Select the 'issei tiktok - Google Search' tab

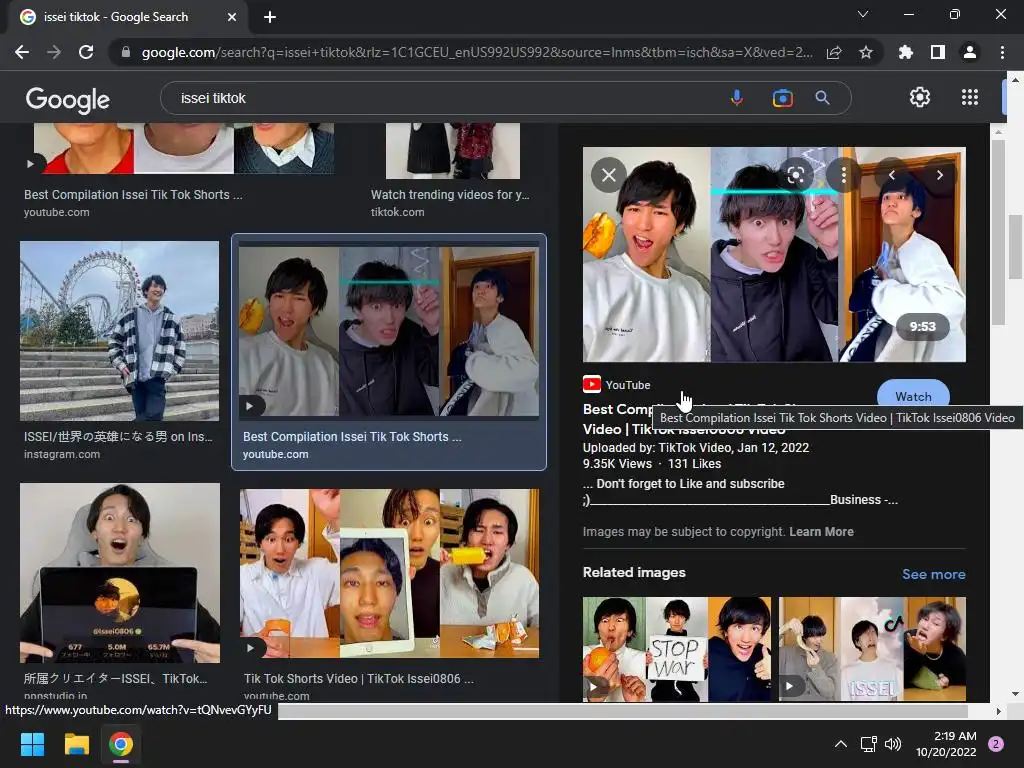127,17
